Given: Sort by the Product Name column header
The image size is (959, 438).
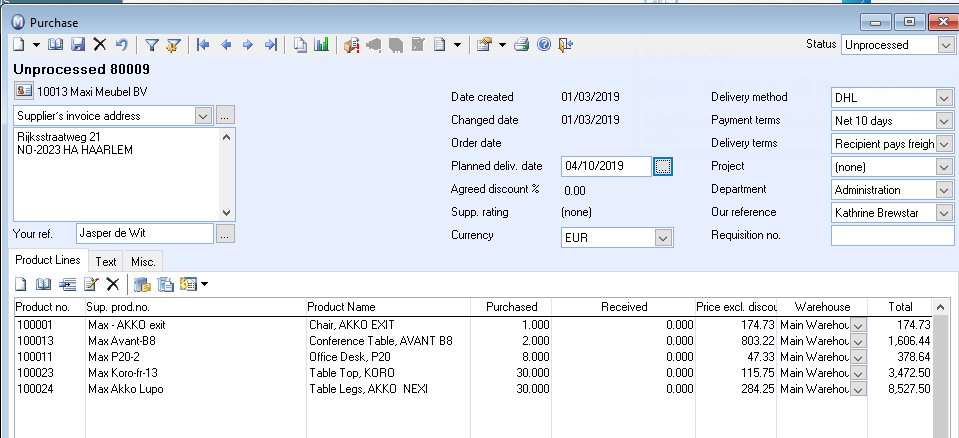Looking at the screenshot, I should coord(388,306).
